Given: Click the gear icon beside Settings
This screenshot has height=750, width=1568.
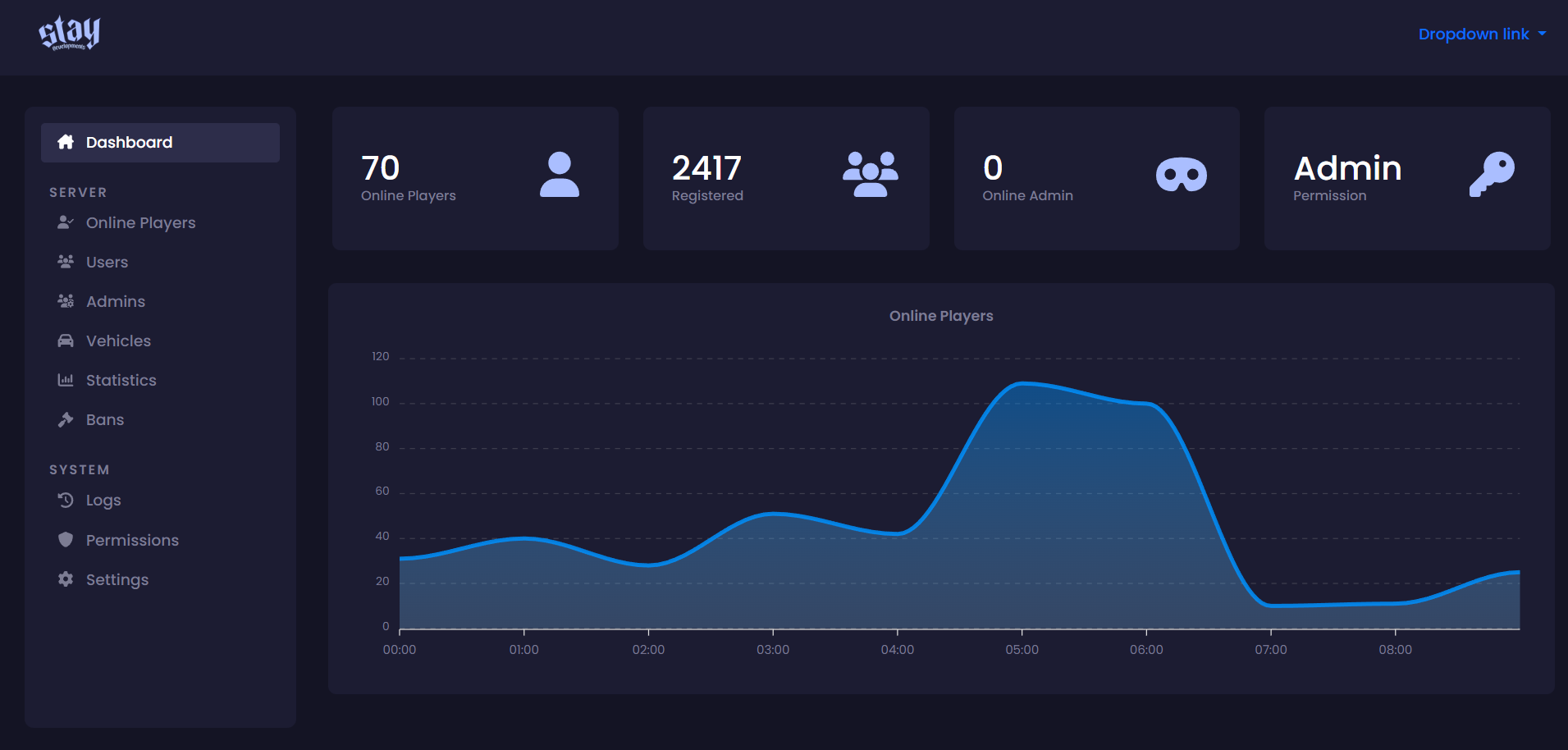Looking at the screenshot, I should pos(66,579).
